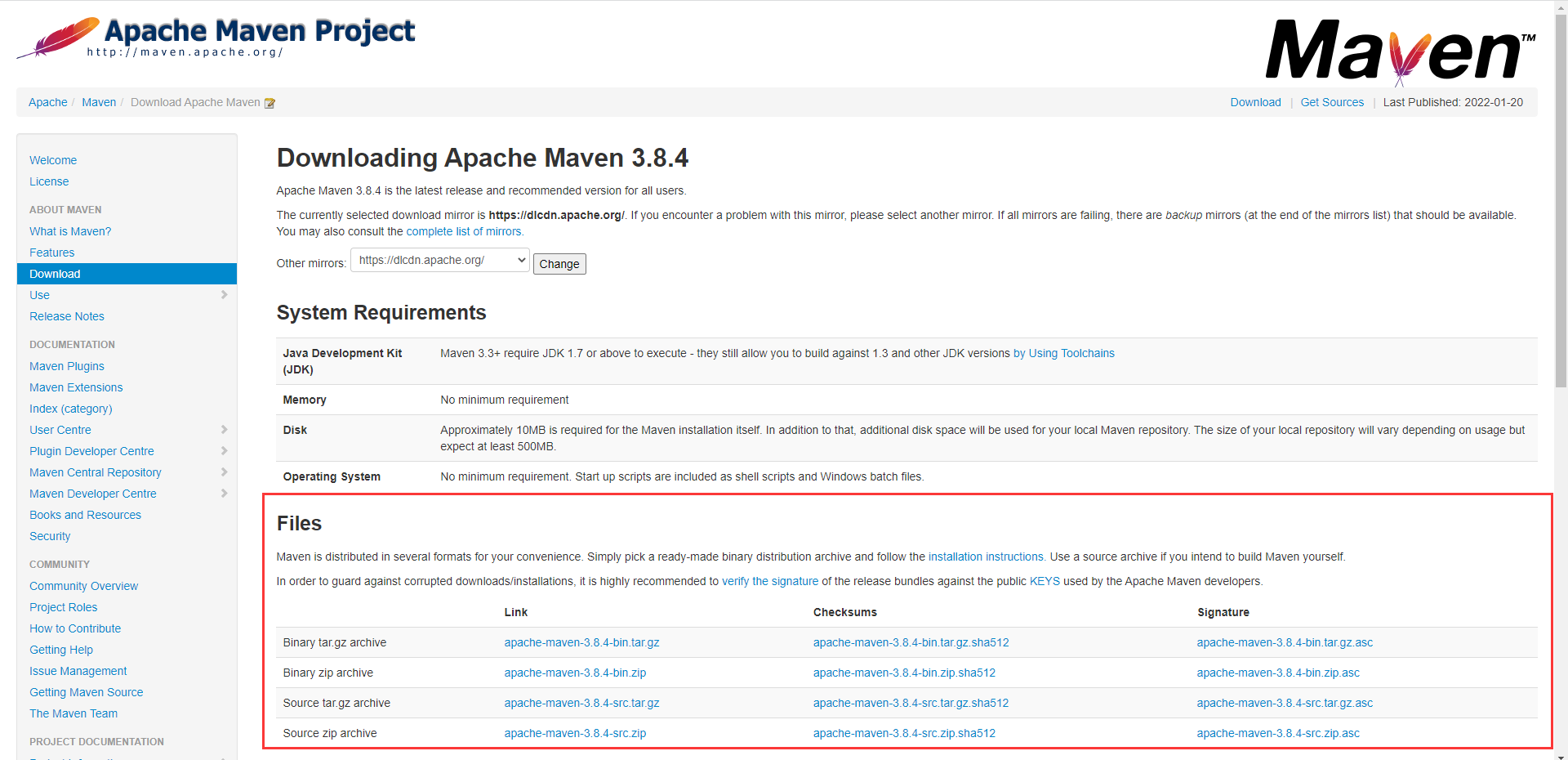Download apache-maven-3.8.4-src.zip

pos(575,733)
